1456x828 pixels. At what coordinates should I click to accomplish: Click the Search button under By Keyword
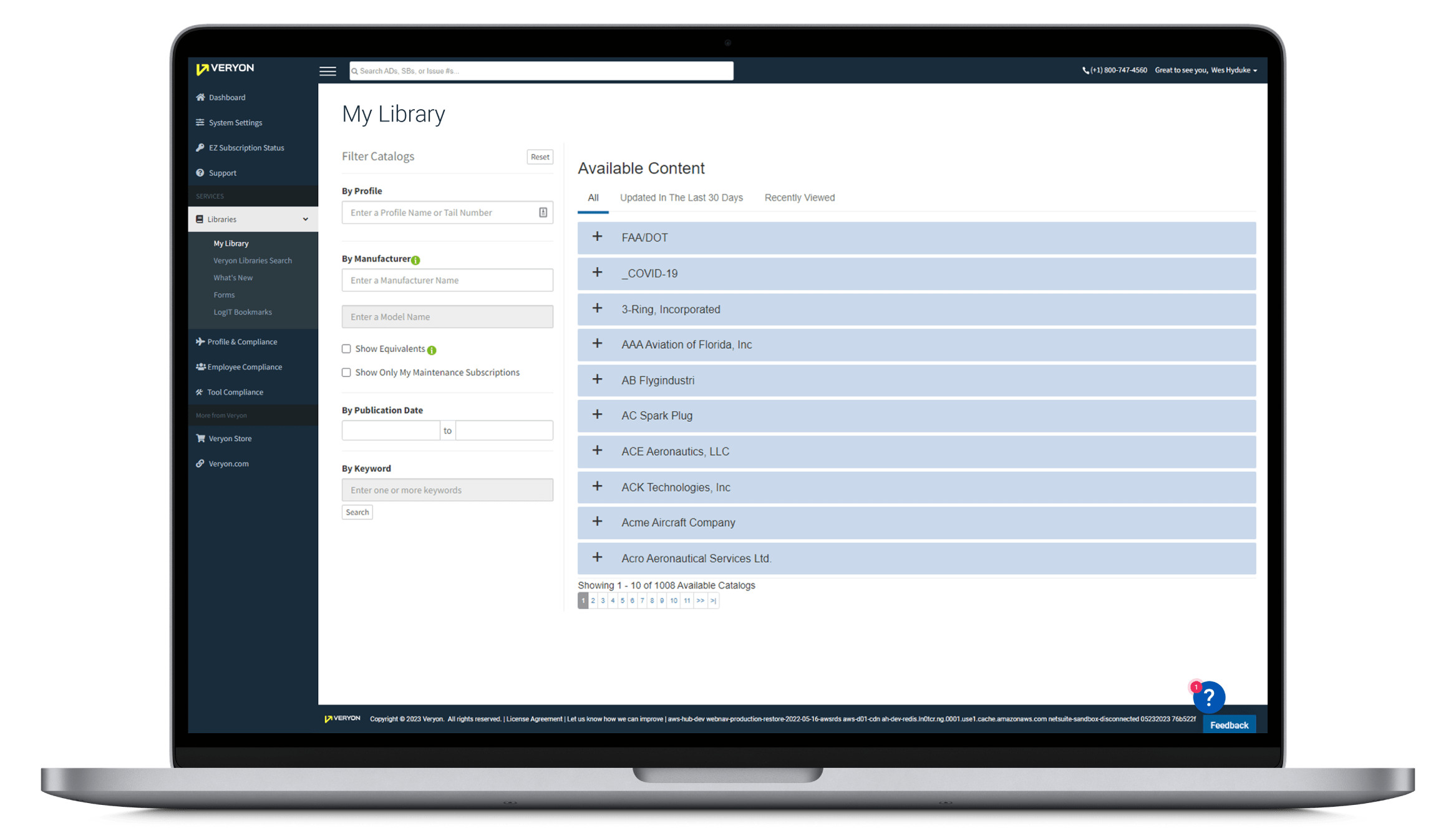pyautogui.click(x=357, y=512)
